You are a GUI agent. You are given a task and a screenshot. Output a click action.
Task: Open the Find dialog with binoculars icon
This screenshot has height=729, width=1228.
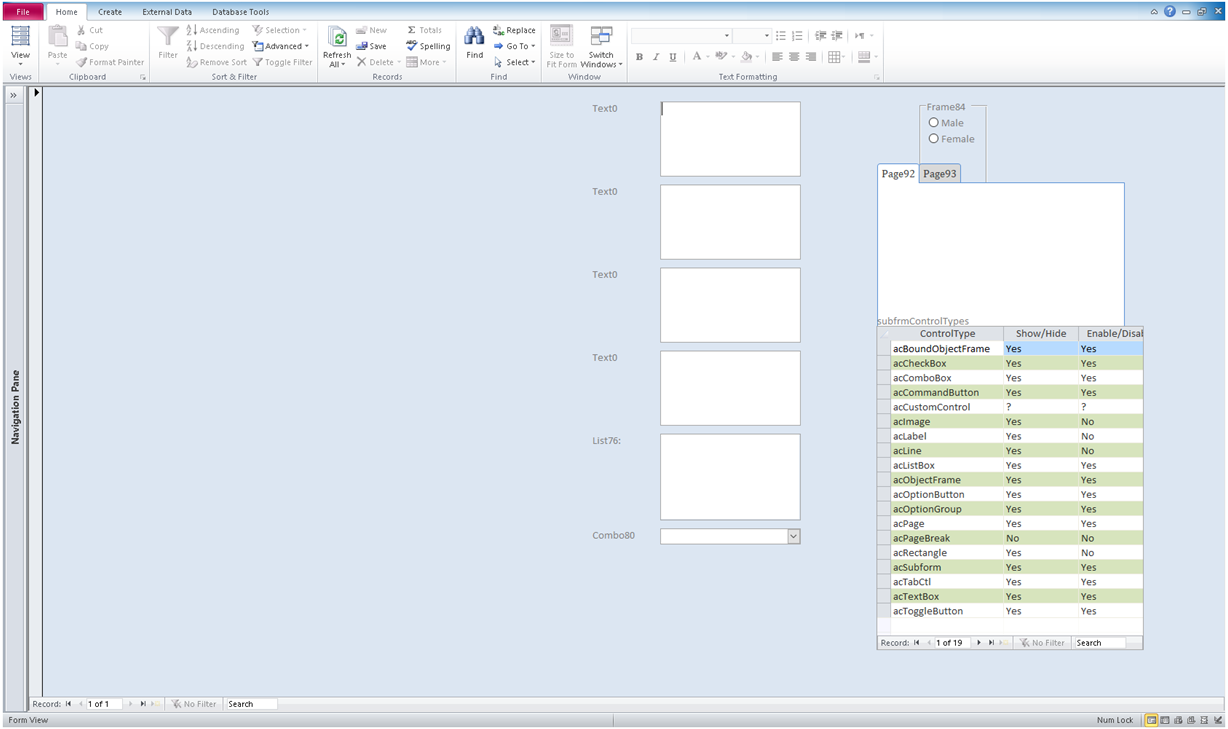(x=474, y=42)
